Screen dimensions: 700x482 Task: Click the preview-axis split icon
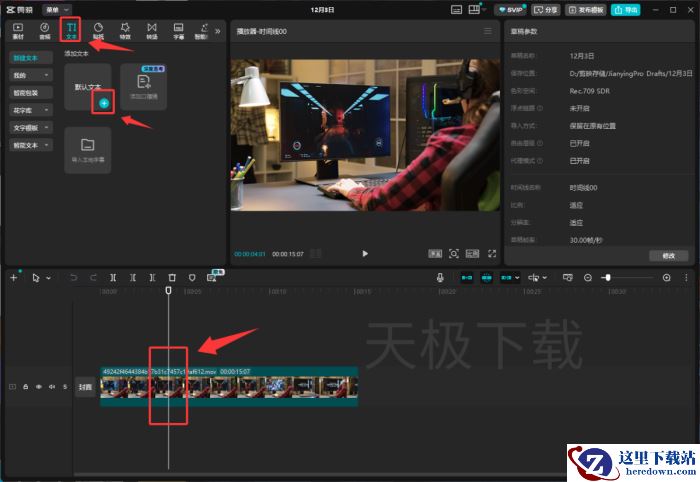click(x=533, y=278)
